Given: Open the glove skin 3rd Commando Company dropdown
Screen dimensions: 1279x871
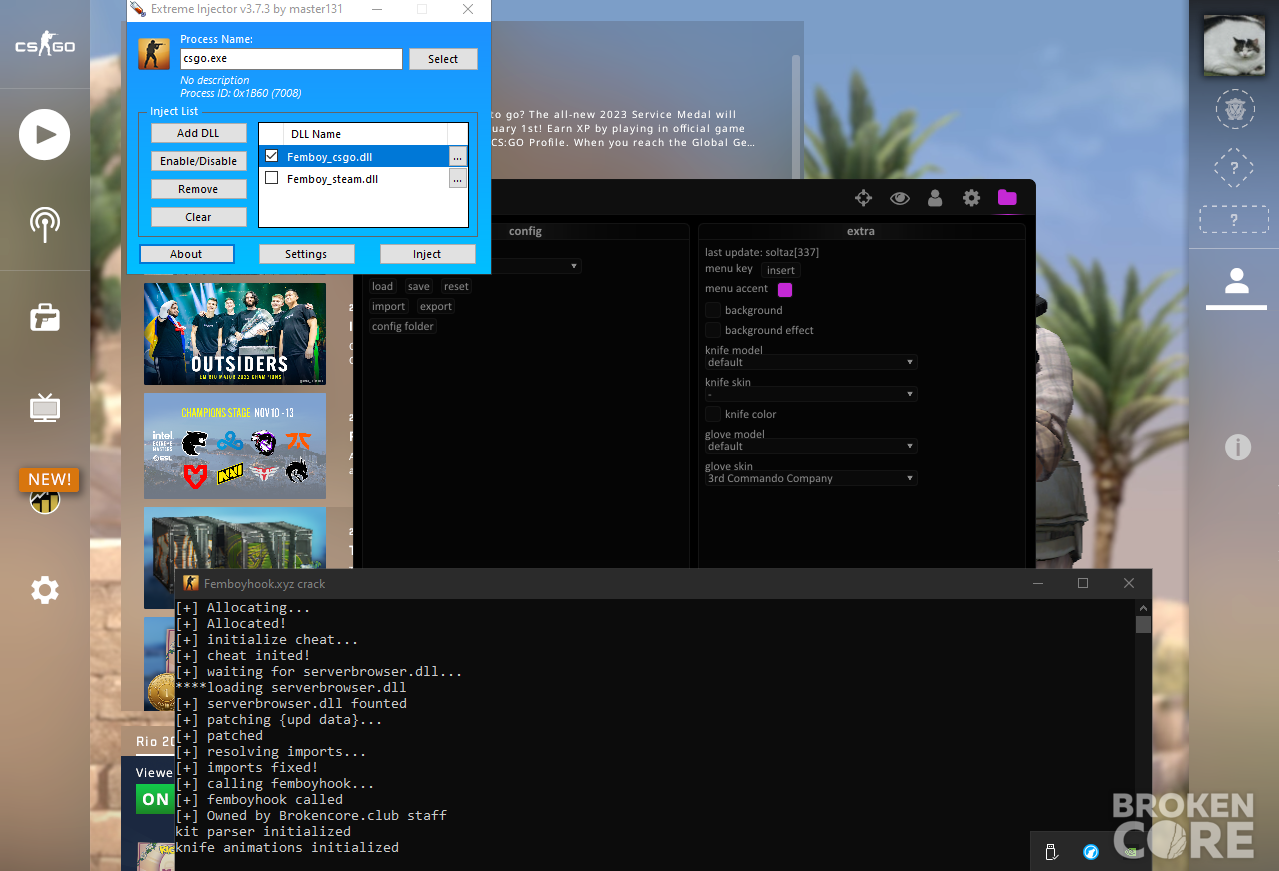Looking at the screenshot, I should point(811,478).
